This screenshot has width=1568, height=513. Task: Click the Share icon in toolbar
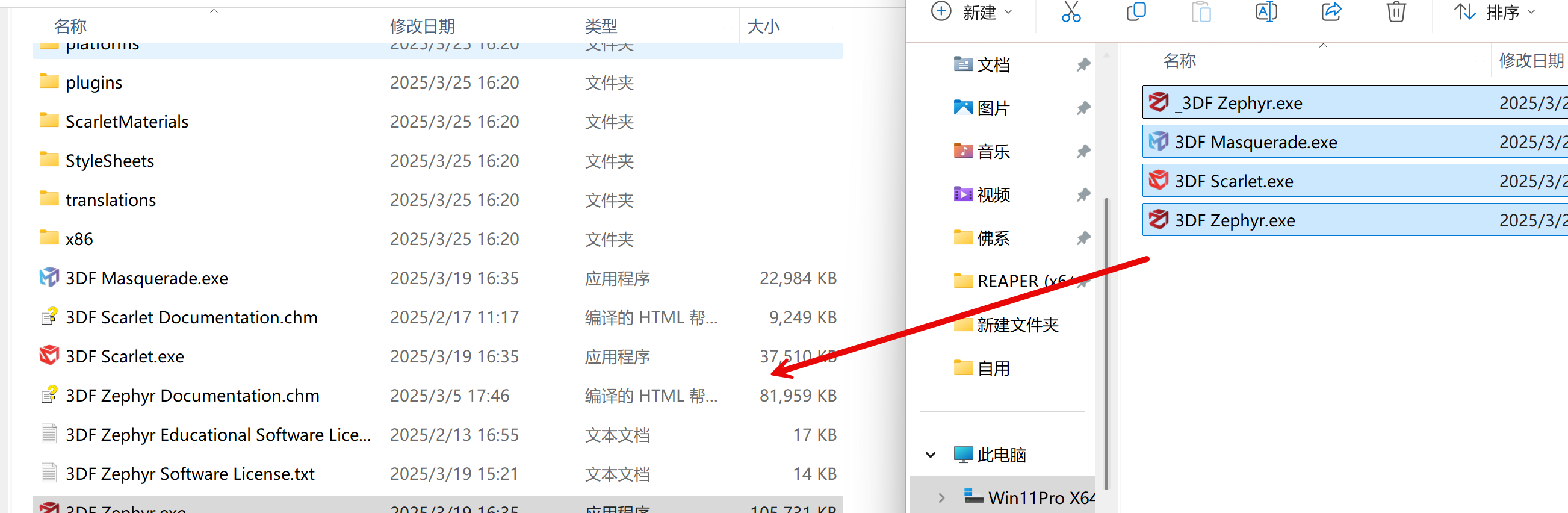point(1331,12)
